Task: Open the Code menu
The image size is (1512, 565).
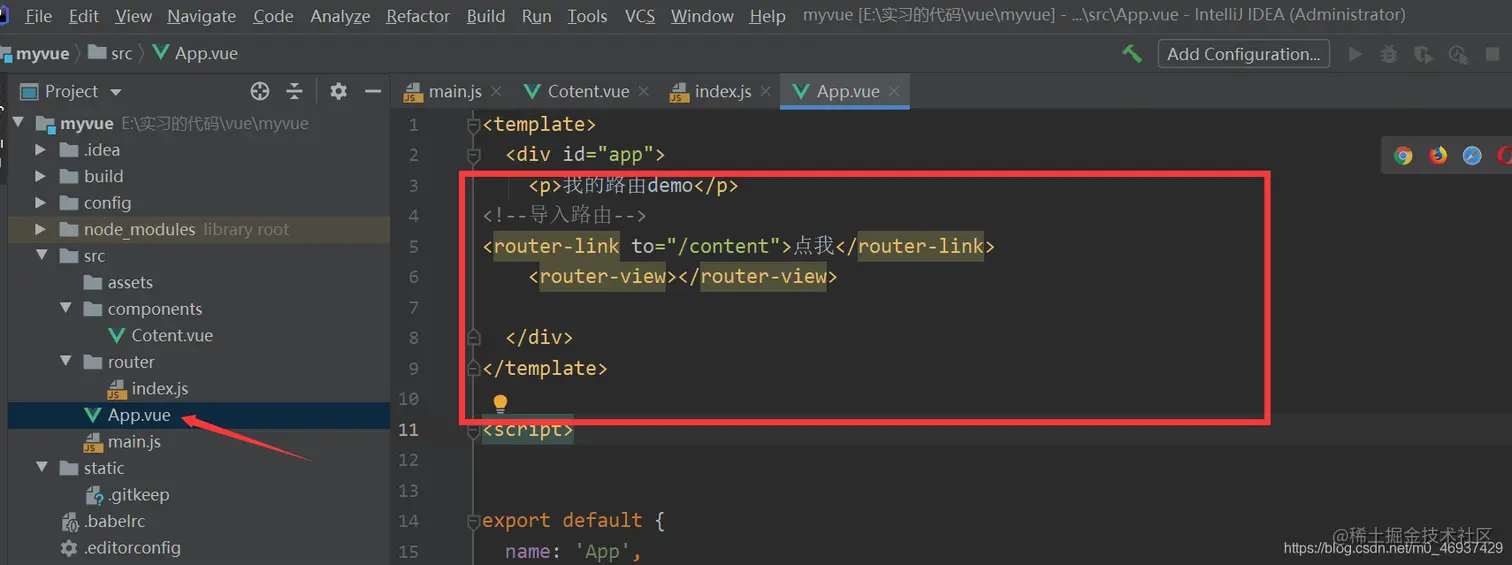Action: tap(273, 16)
